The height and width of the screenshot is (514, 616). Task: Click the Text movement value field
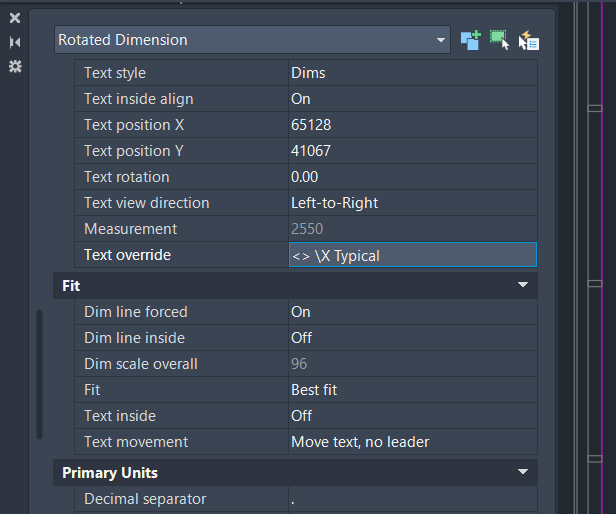(x=412, y=442)
